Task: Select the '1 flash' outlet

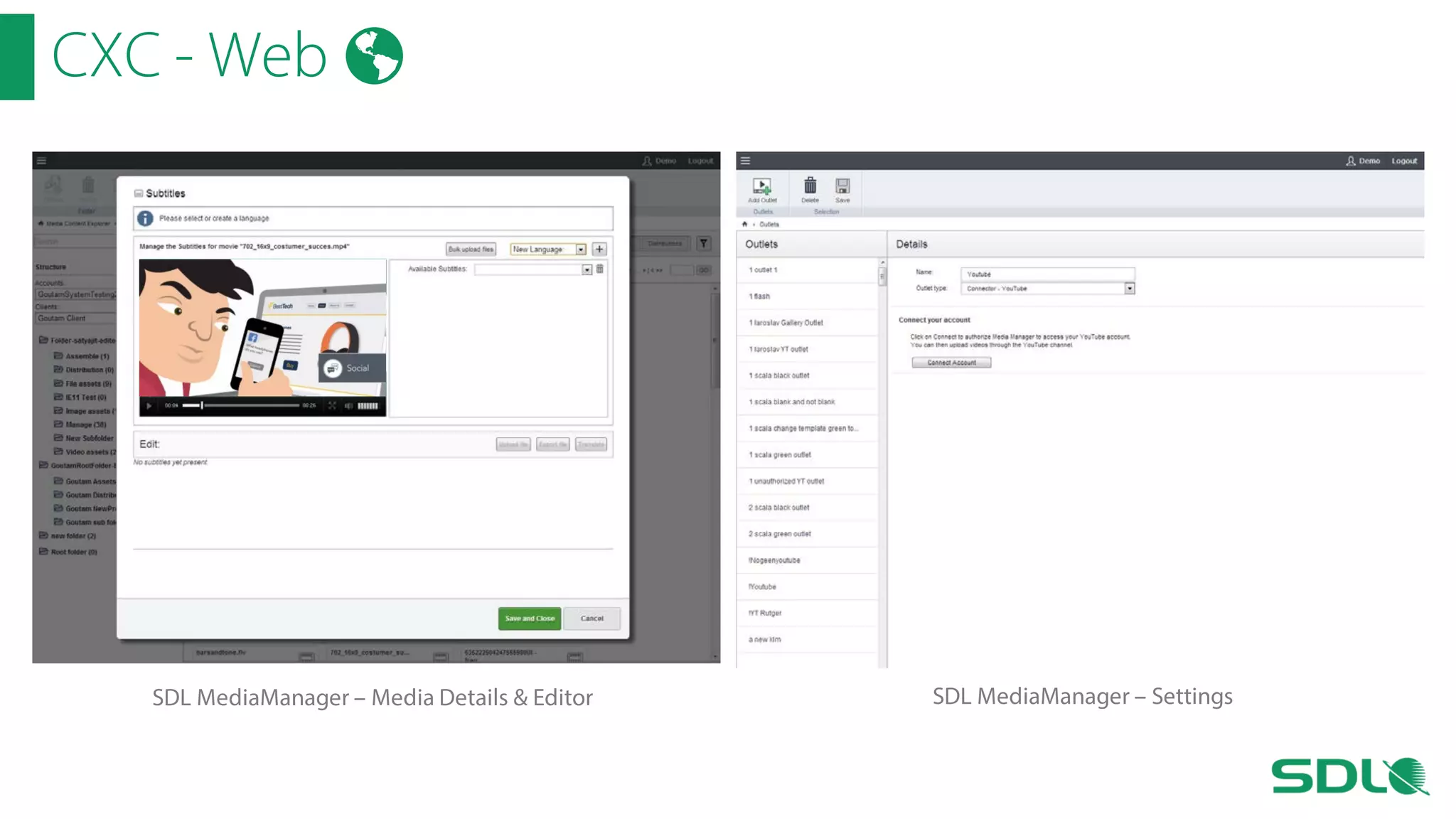Action: point(808,296)
